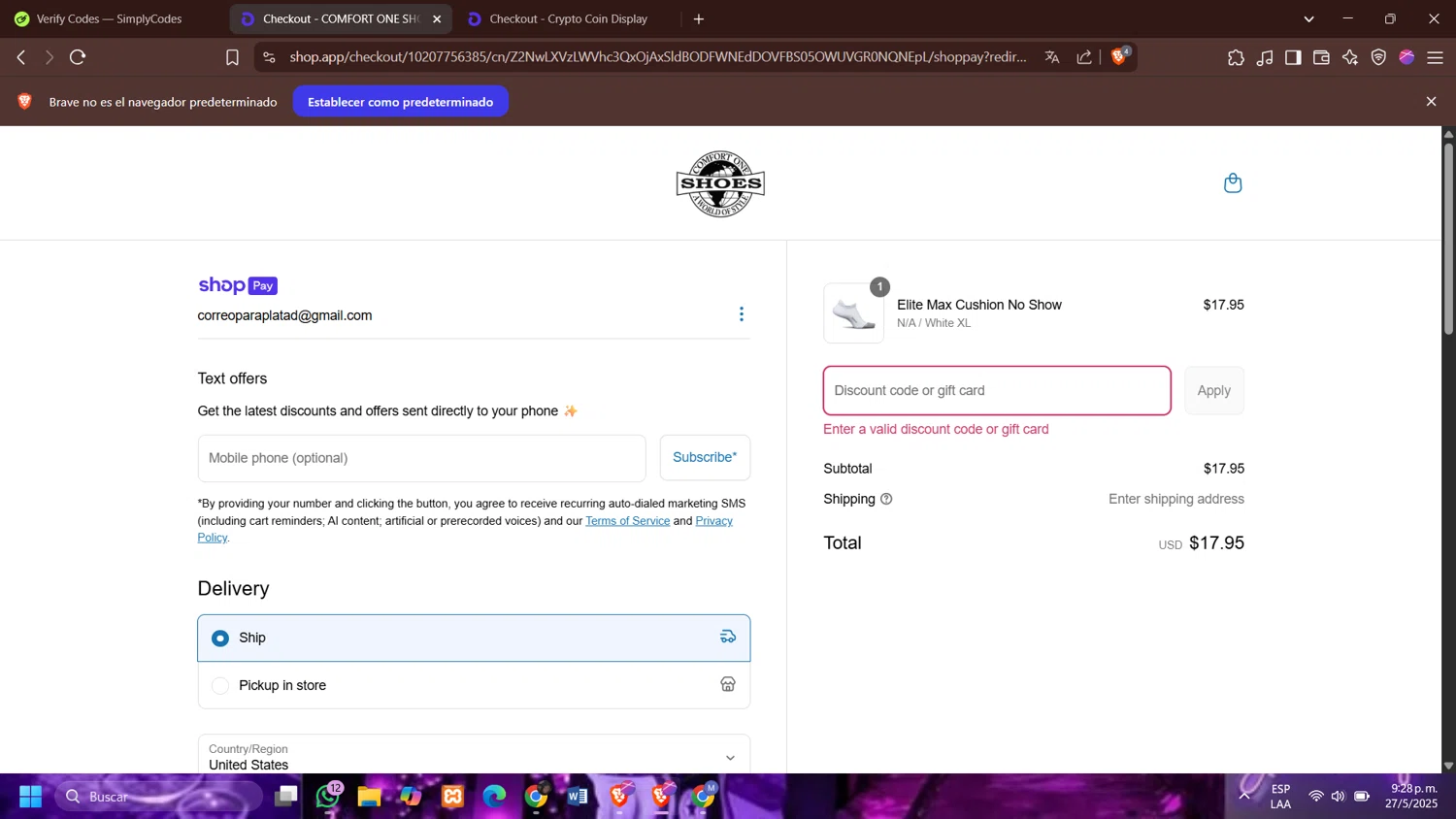Open the tab search dropdown arrow
The image size is (1456, 819).
[1308, 18]
